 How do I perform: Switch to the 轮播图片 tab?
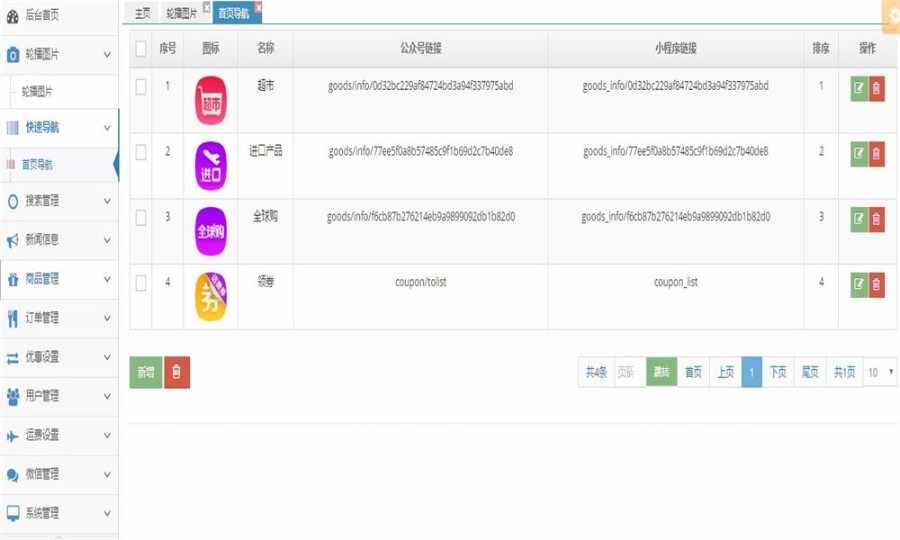coord(181,13)
